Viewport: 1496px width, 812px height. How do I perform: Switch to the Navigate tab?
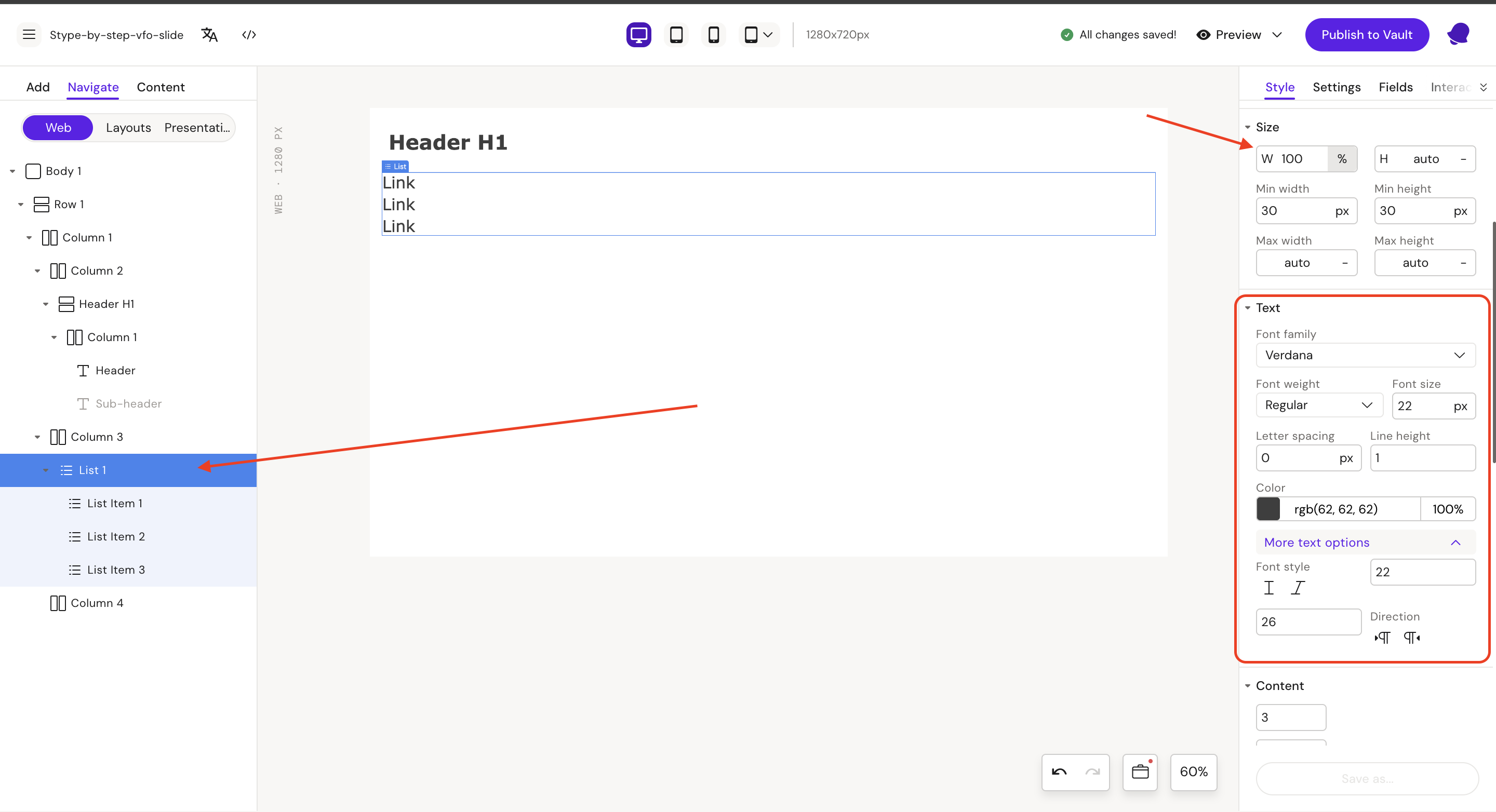point(93,87)
